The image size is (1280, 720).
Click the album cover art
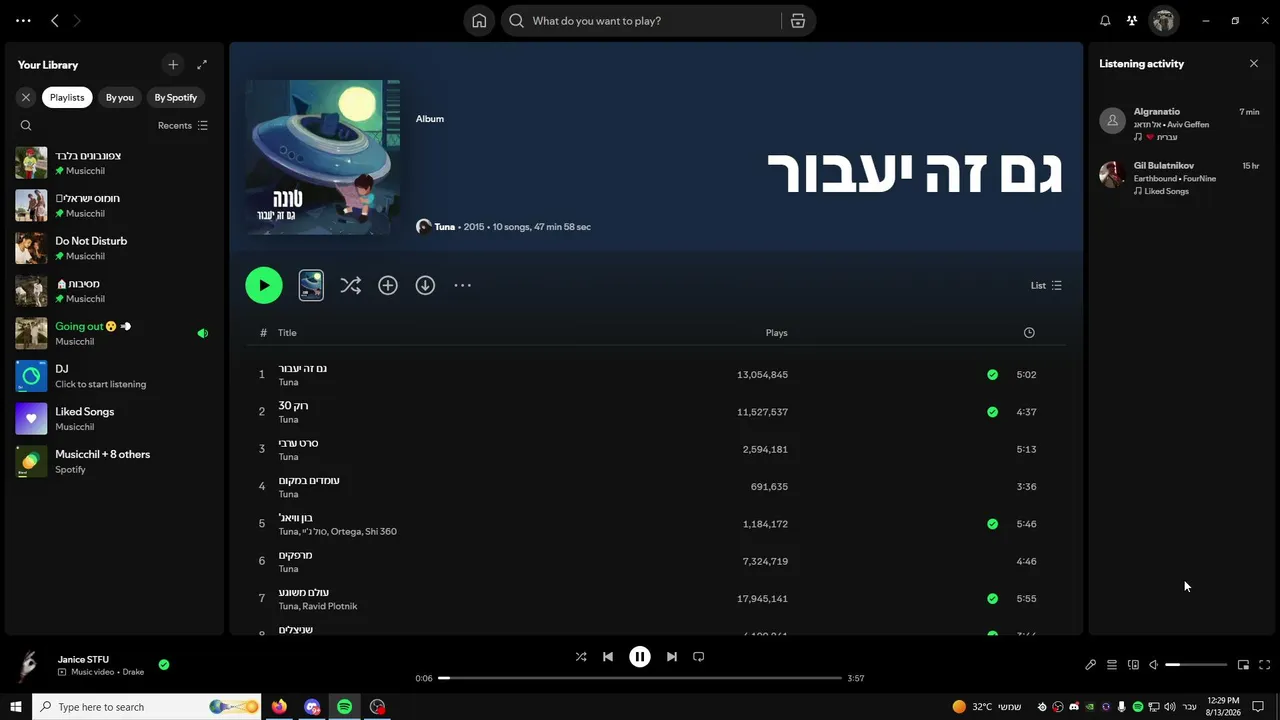tap(322, 157)
